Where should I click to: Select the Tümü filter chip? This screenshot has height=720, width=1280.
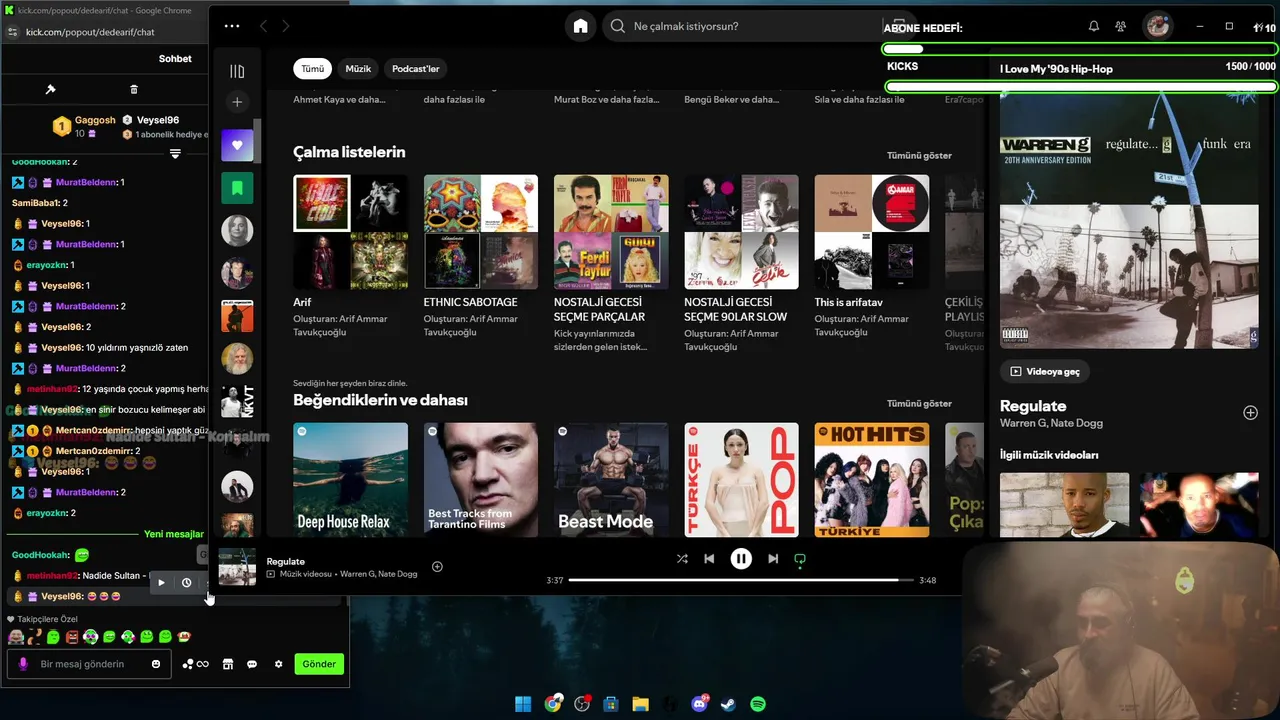[x=313, y=69]
